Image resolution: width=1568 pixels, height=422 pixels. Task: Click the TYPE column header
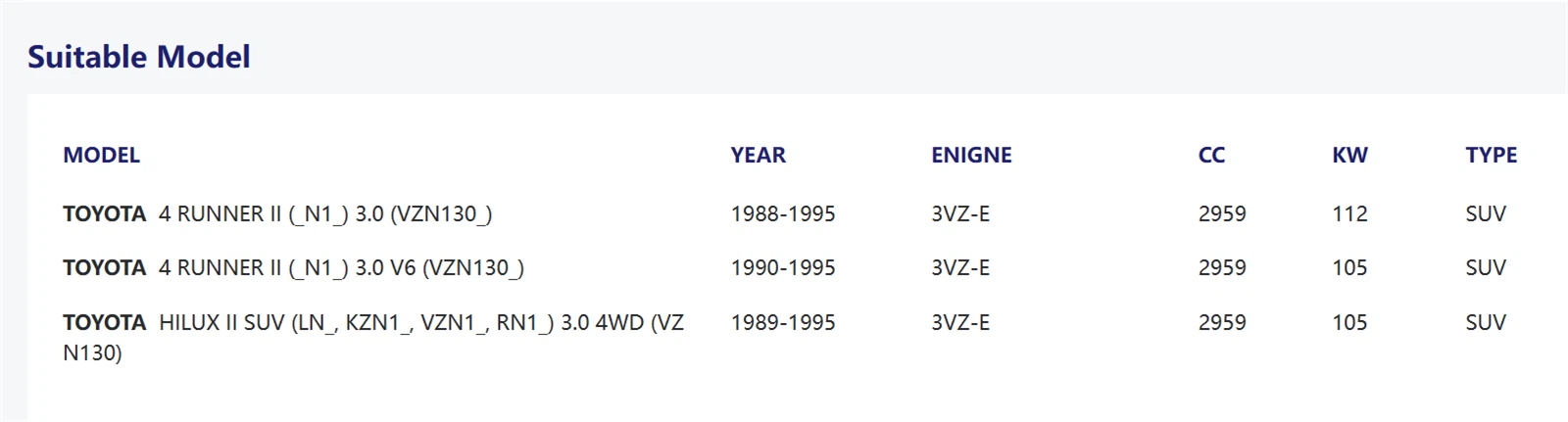click(x=1491, y=155)
